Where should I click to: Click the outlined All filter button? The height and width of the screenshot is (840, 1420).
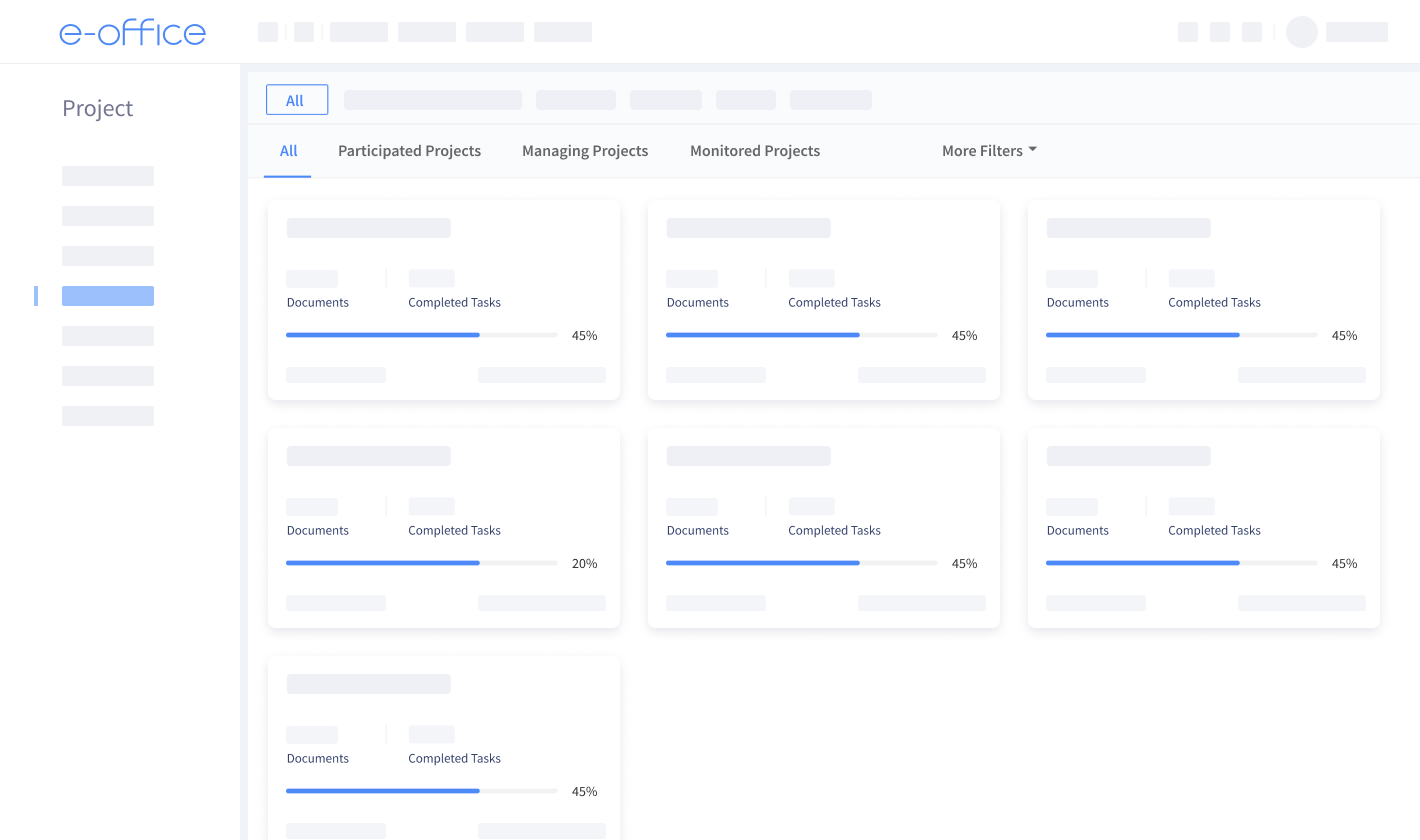(297, 100)
